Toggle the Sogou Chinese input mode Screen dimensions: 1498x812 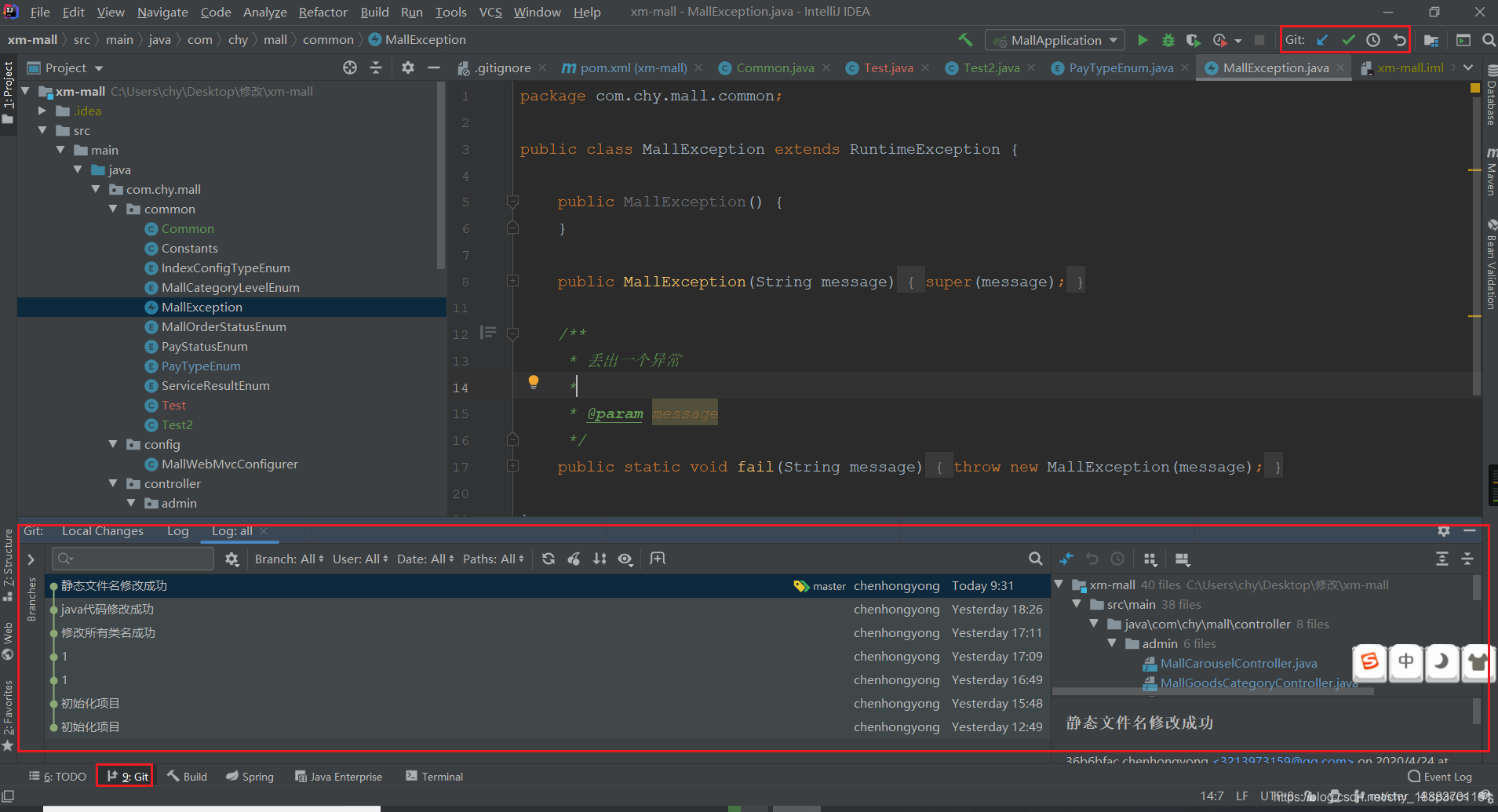tap(1405, 662)
